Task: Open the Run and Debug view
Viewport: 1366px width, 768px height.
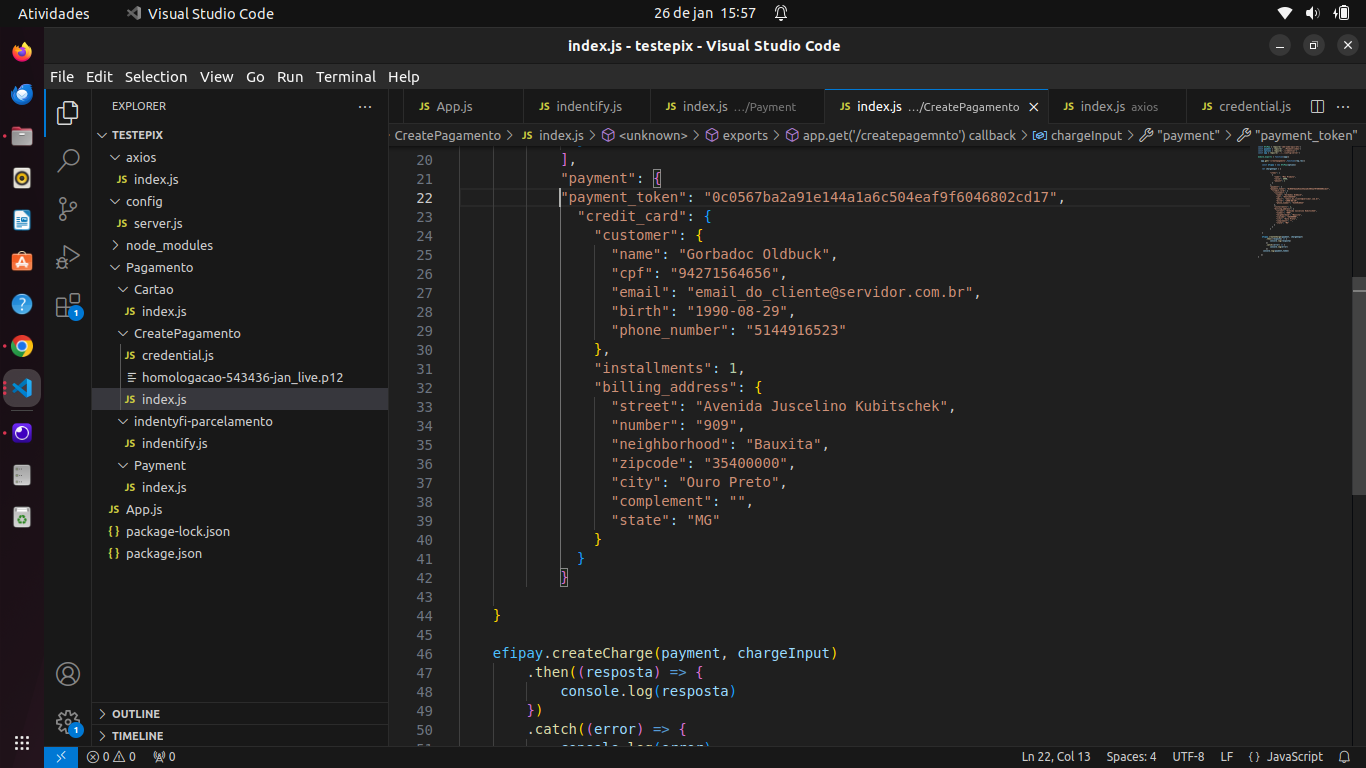Action: 68,257
